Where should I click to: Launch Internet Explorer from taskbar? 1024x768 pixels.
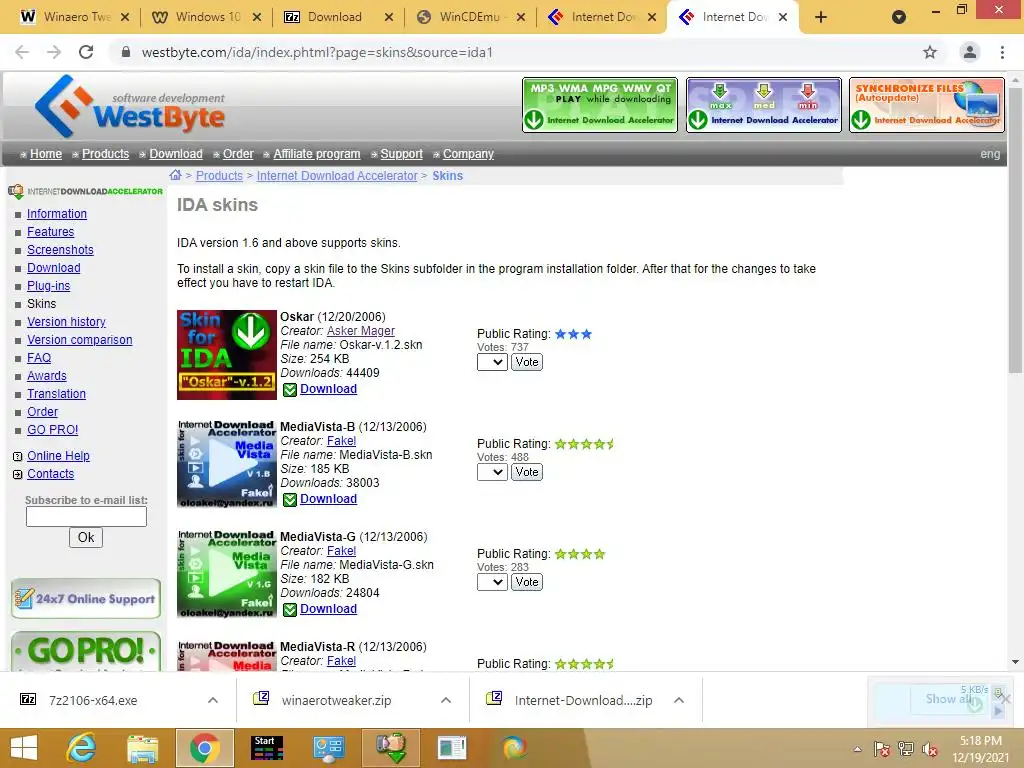(81, 748)
